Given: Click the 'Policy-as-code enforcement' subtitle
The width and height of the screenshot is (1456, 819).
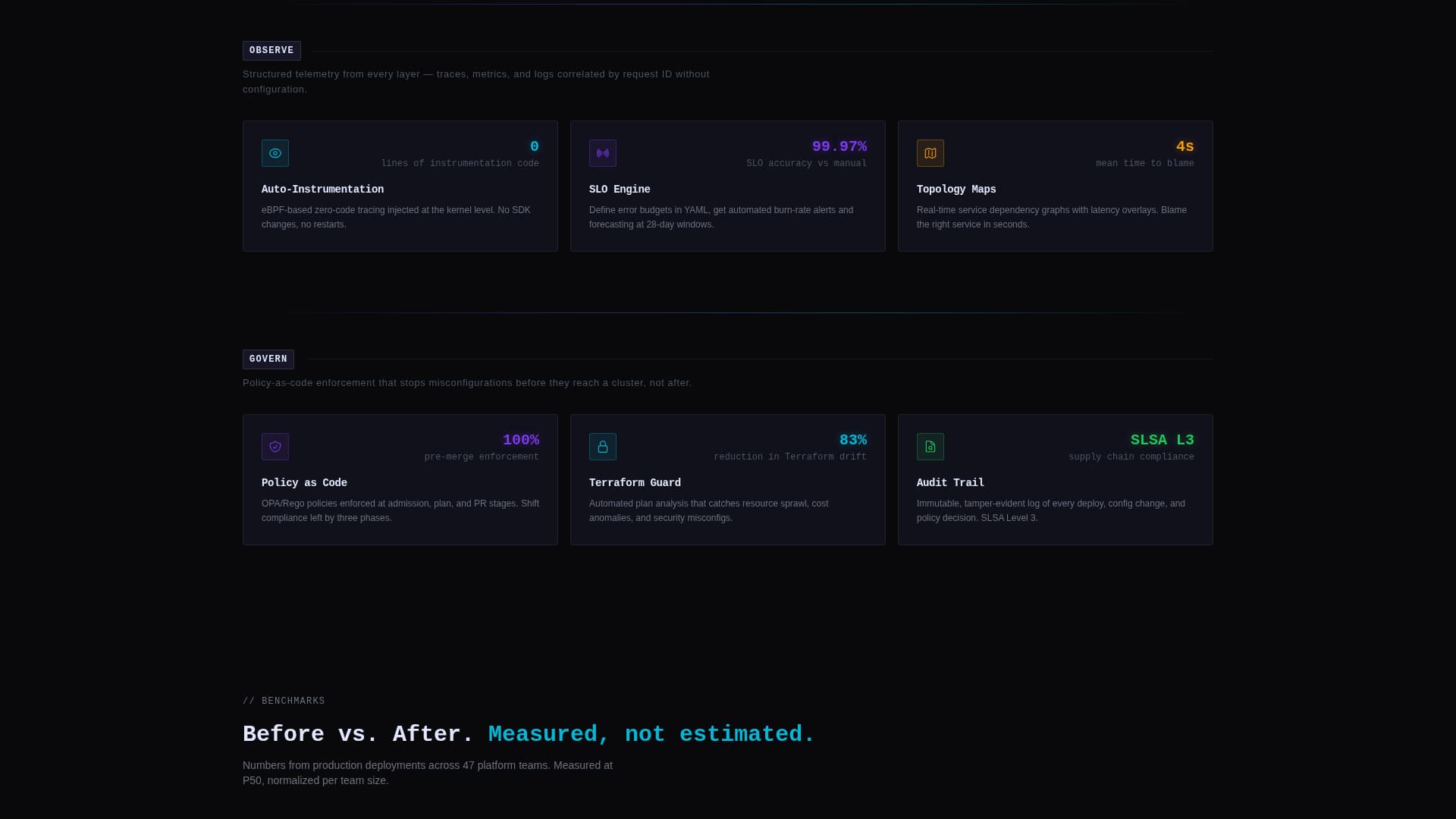Looking at the screenshot, I should (467, 383).
